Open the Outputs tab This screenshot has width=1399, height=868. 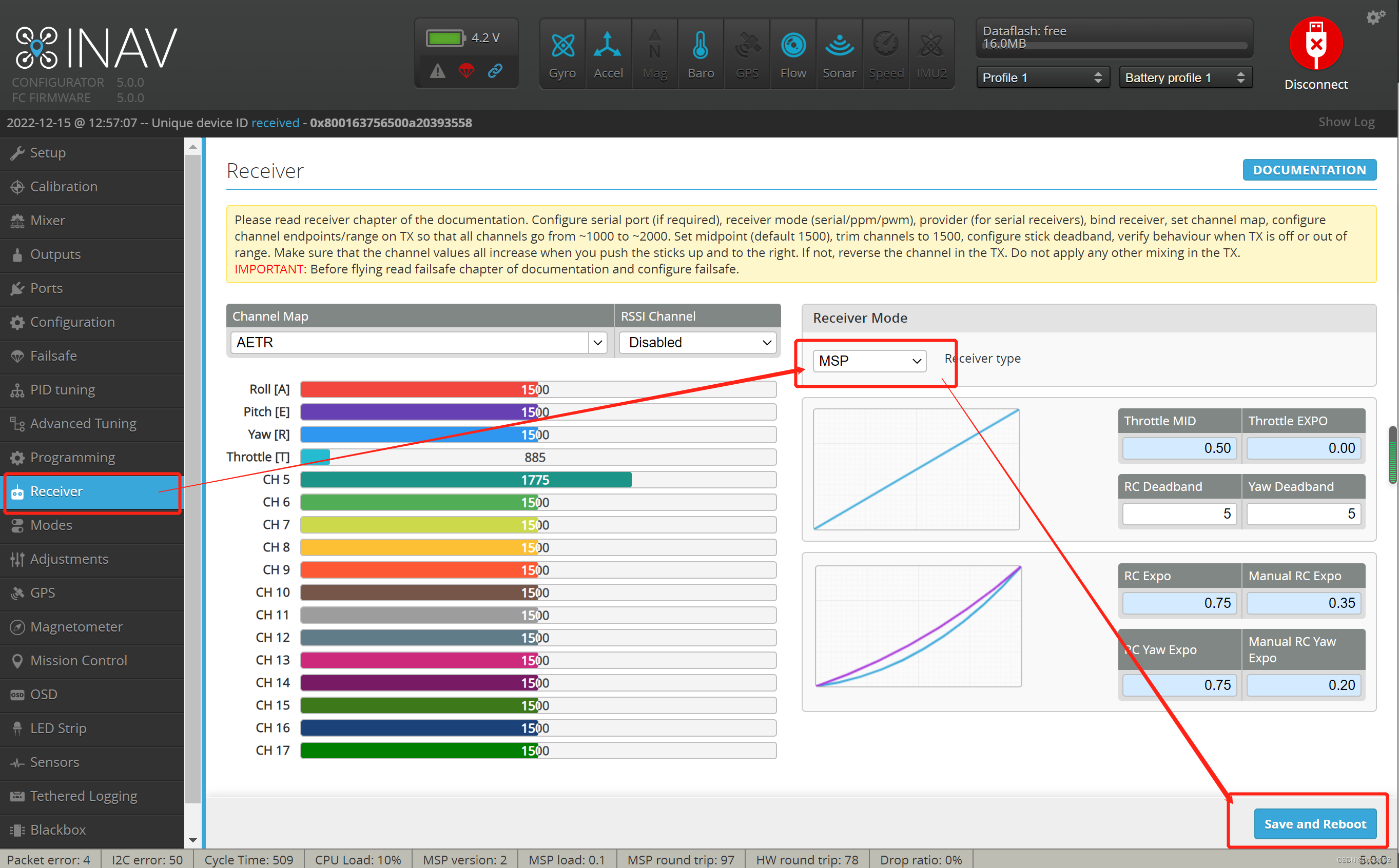92,254
